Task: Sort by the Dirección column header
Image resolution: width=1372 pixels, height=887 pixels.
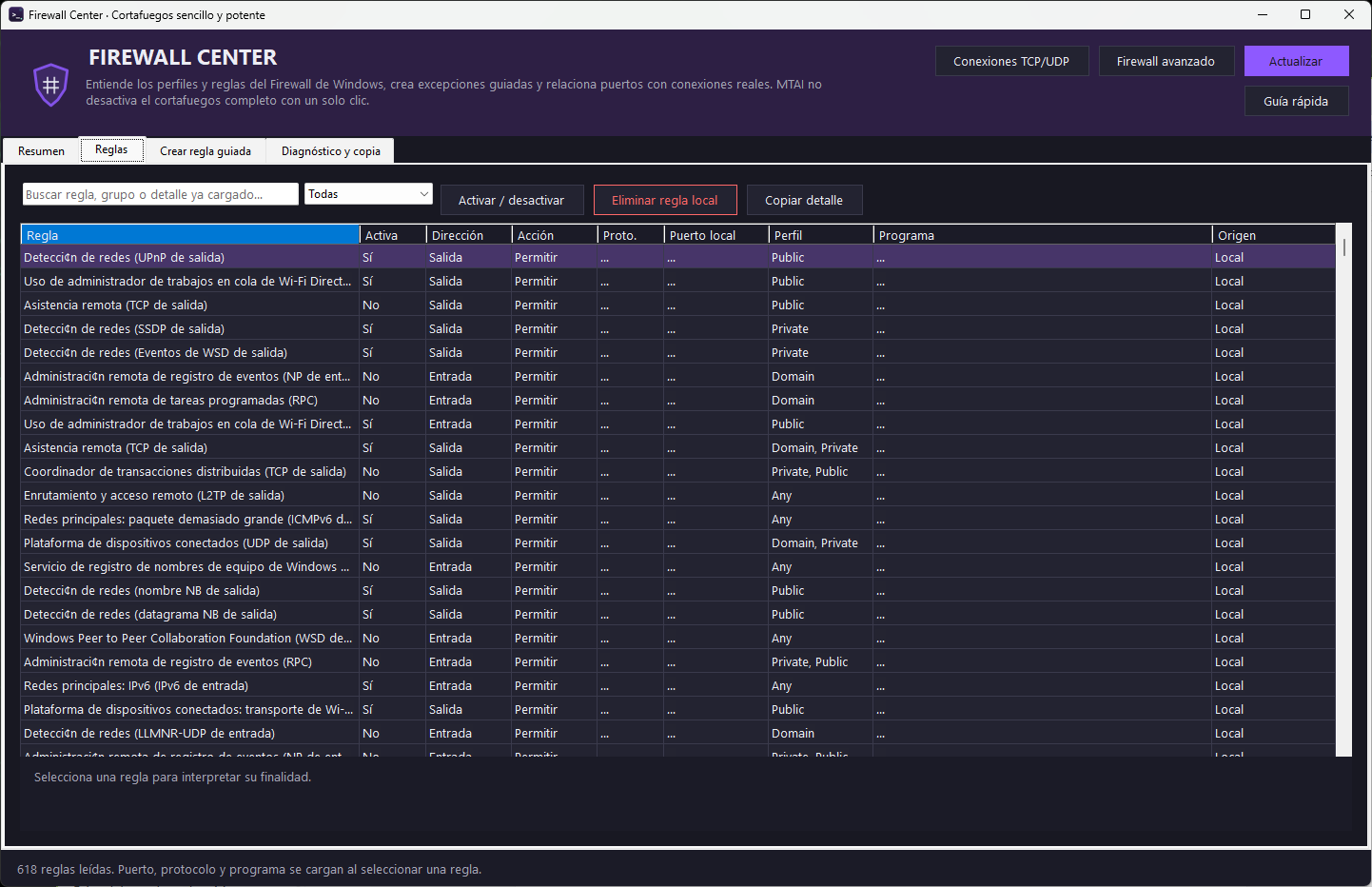Action: coord(469,235)
